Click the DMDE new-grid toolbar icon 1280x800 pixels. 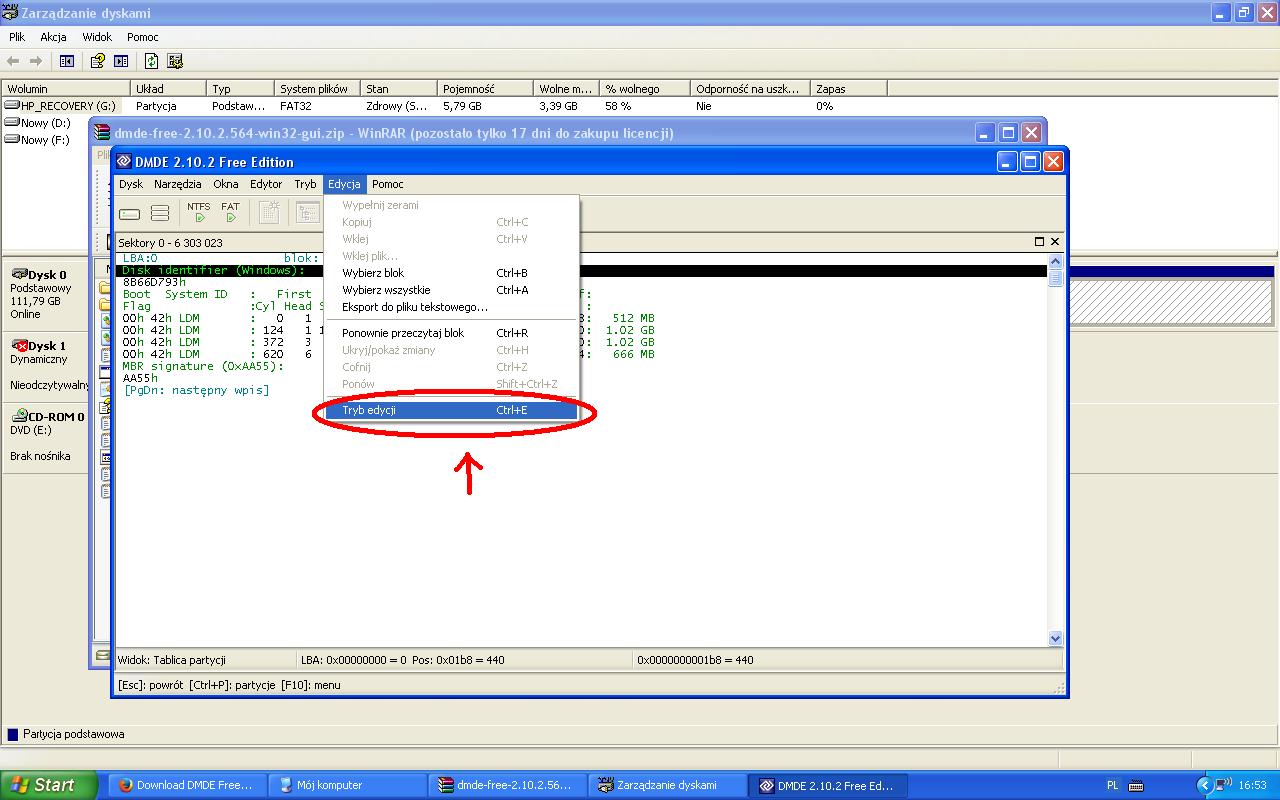(x=269, y=212)
